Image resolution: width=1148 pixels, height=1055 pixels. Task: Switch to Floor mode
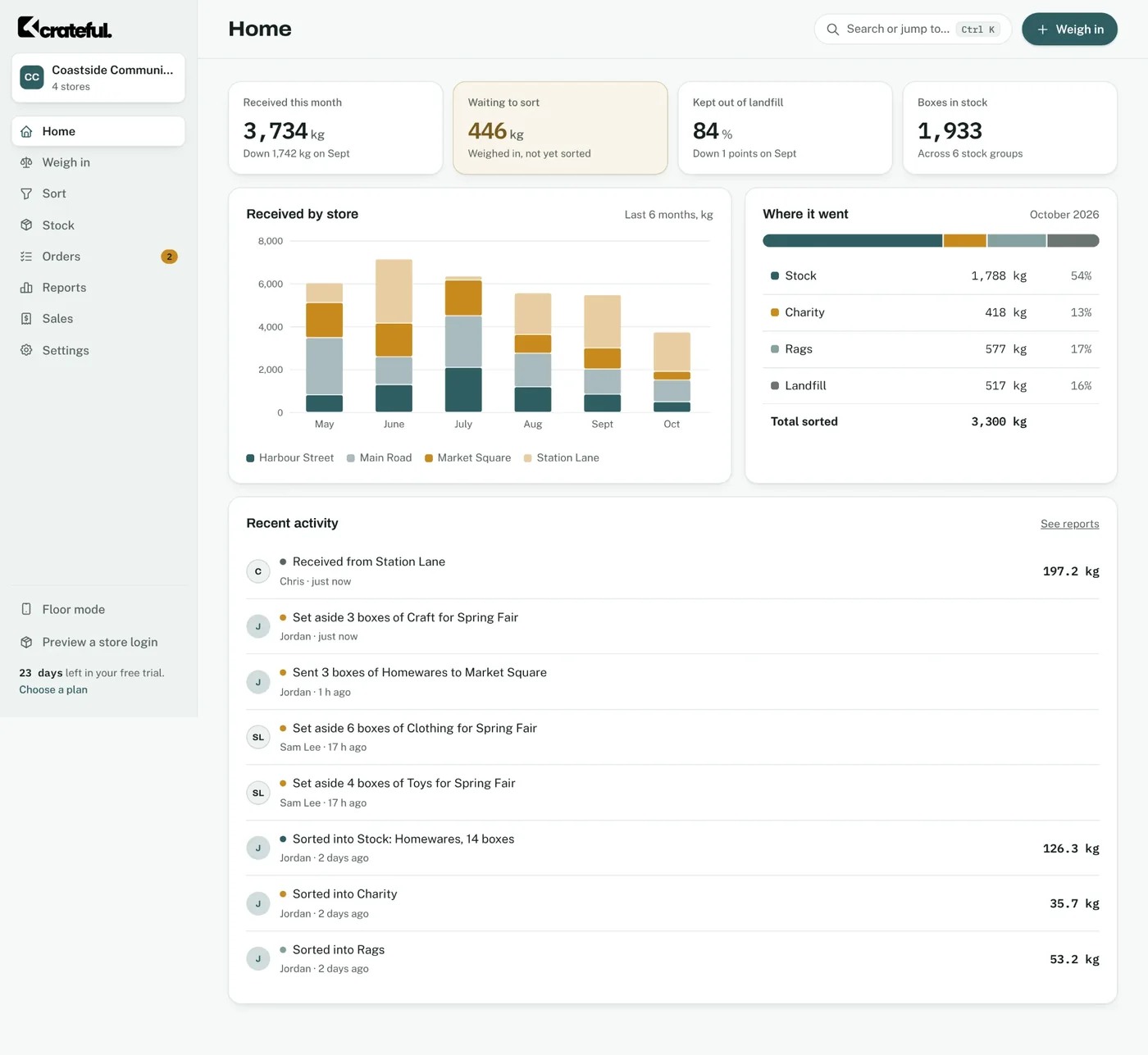98,609
